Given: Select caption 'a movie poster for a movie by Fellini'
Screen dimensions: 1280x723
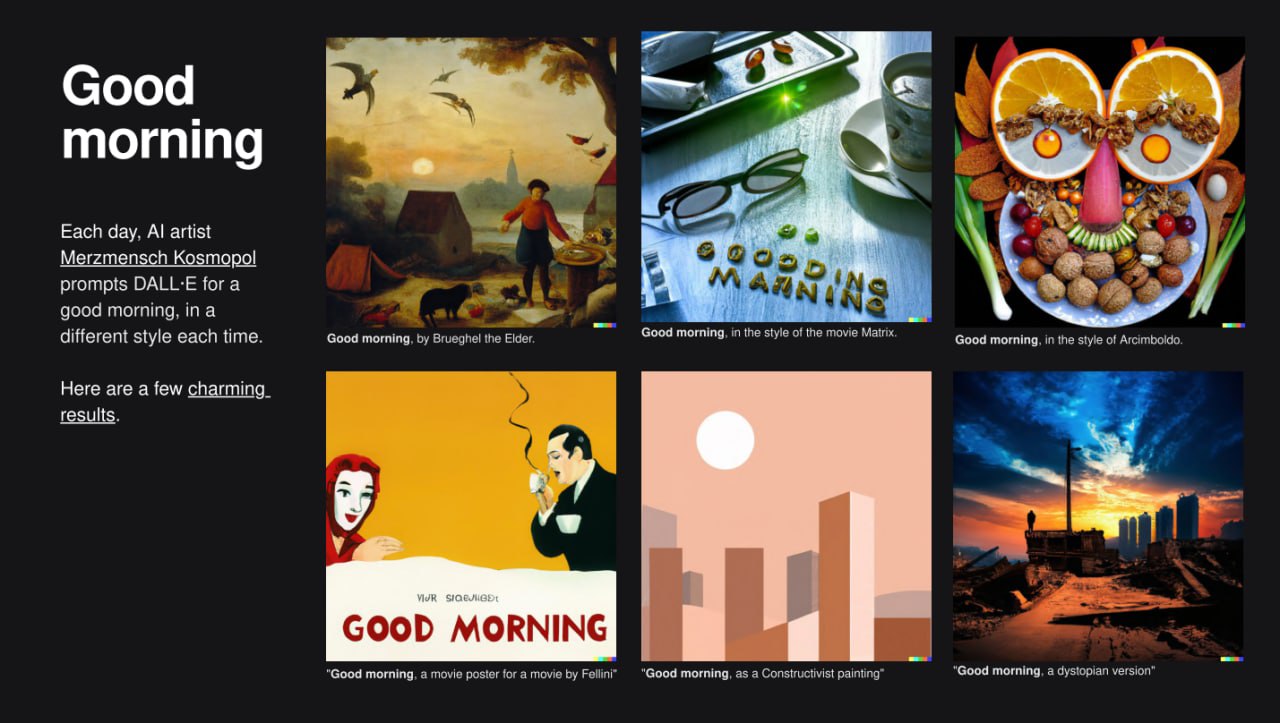Looking at the screenshot, I should [x=518, y=674].
